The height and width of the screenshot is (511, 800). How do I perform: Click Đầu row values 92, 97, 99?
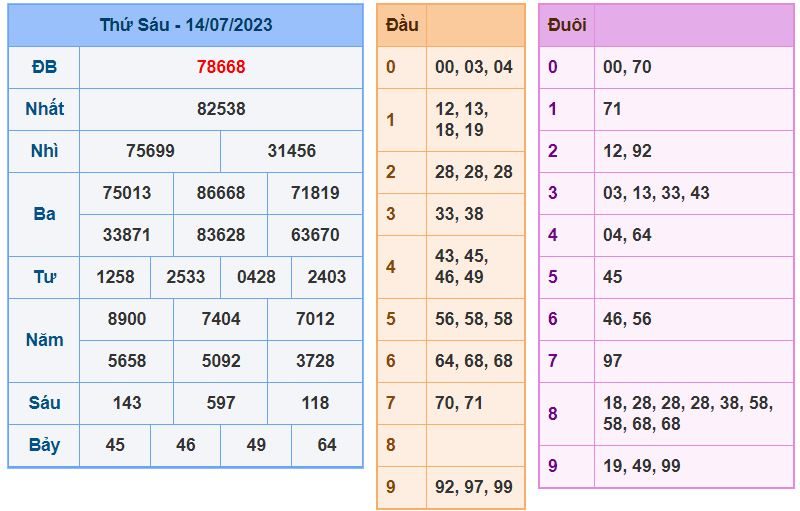tap(474, 487)
